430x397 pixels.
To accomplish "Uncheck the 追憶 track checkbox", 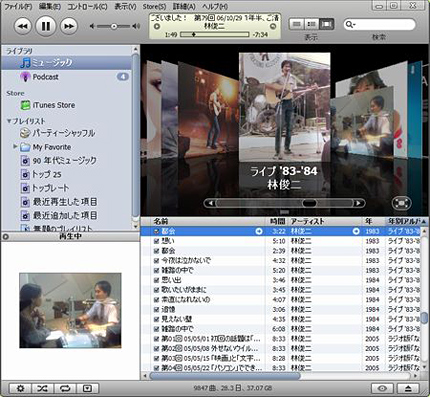I will coord(156,309).
